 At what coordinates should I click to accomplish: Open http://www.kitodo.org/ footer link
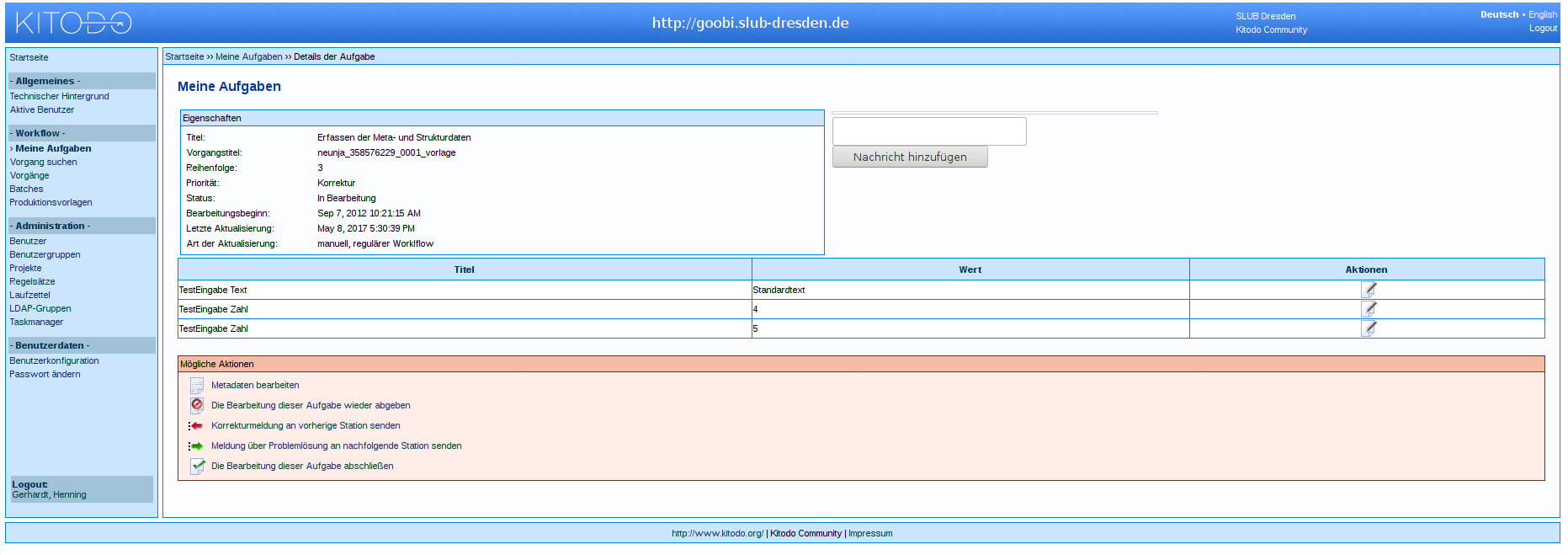pyautogui.click(x=717, y=533)
